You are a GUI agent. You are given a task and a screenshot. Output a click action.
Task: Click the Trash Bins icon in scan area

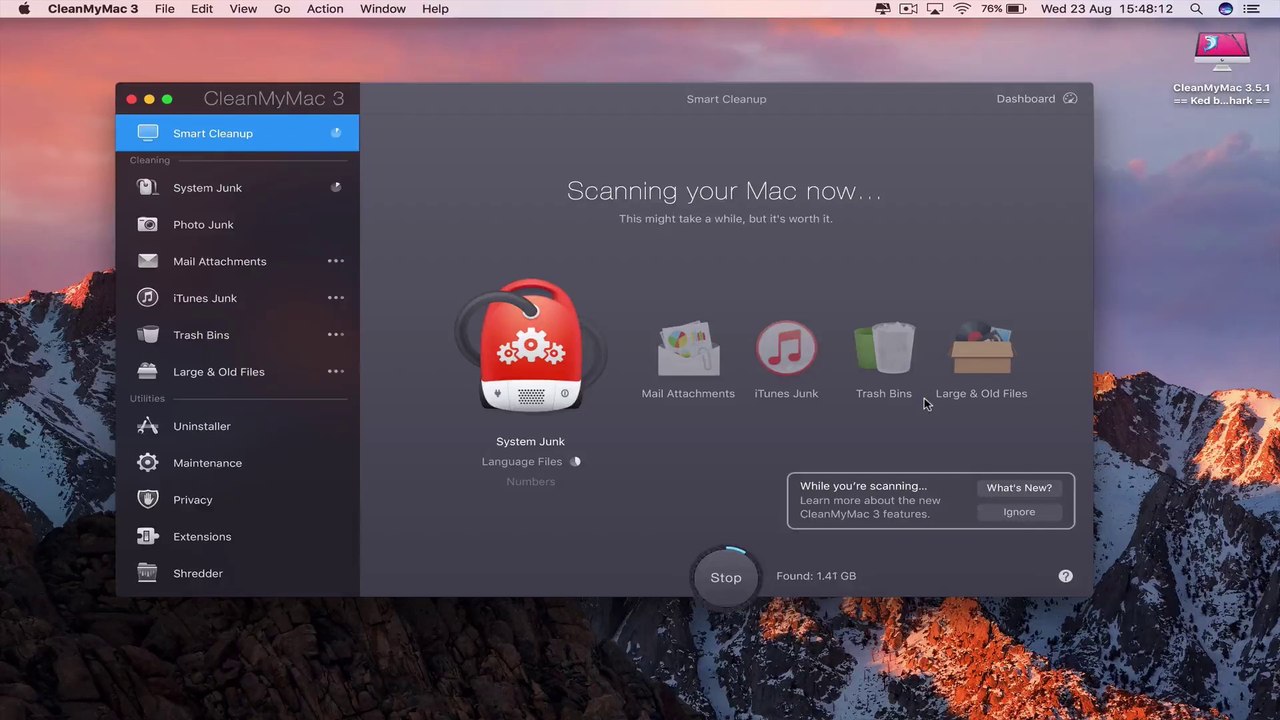coord(884,349)
